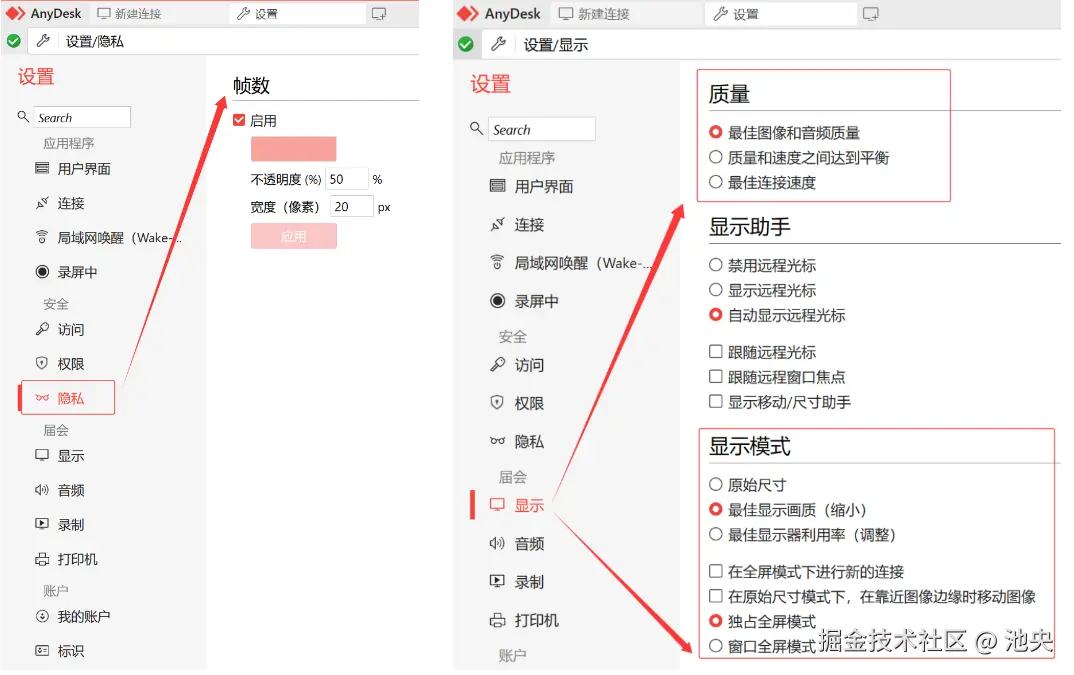Click the 录屏中 recording status icon

click(40, 271)
